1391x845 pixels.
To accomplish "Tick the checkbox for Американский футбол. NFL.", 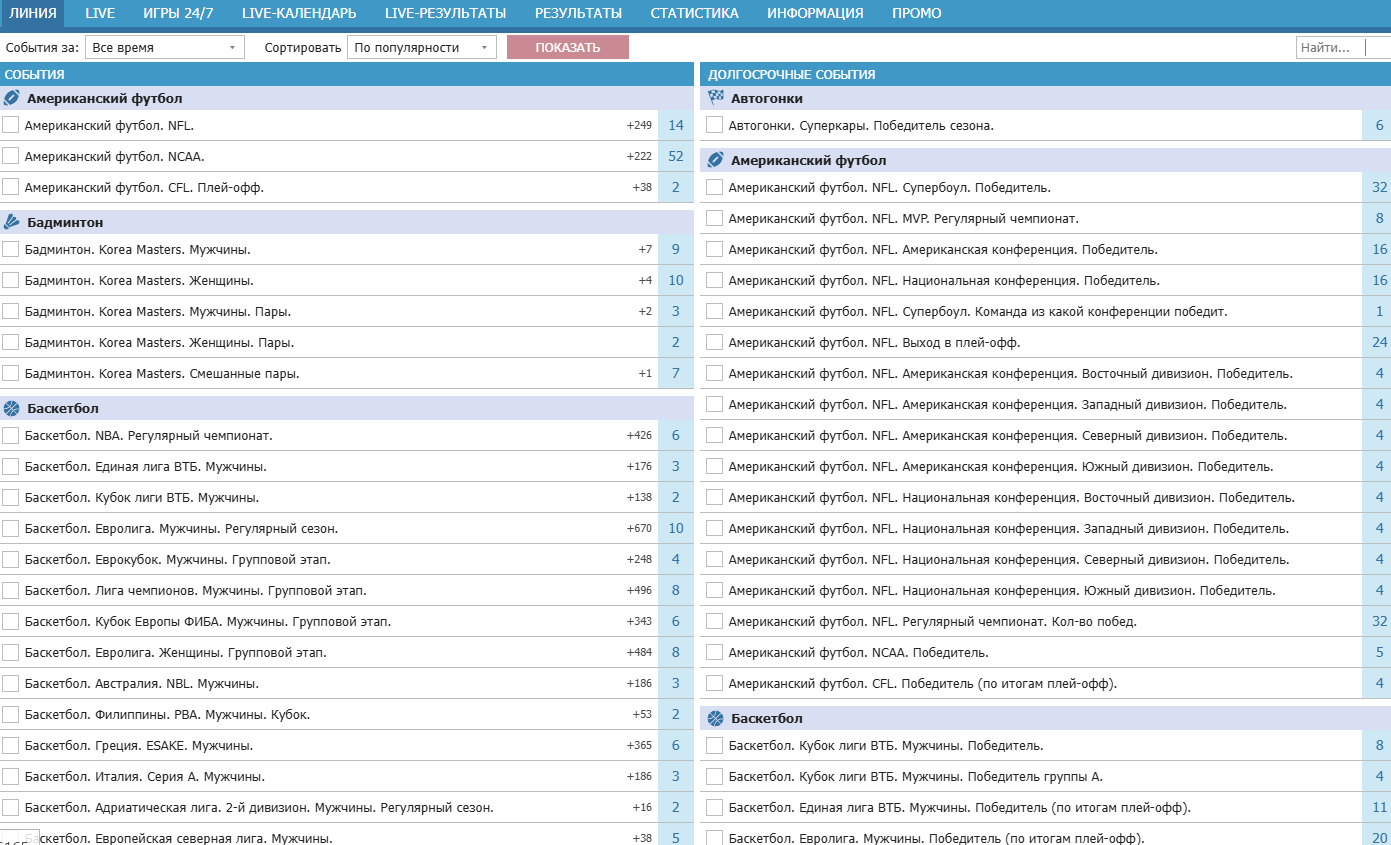I will (11, 125).
